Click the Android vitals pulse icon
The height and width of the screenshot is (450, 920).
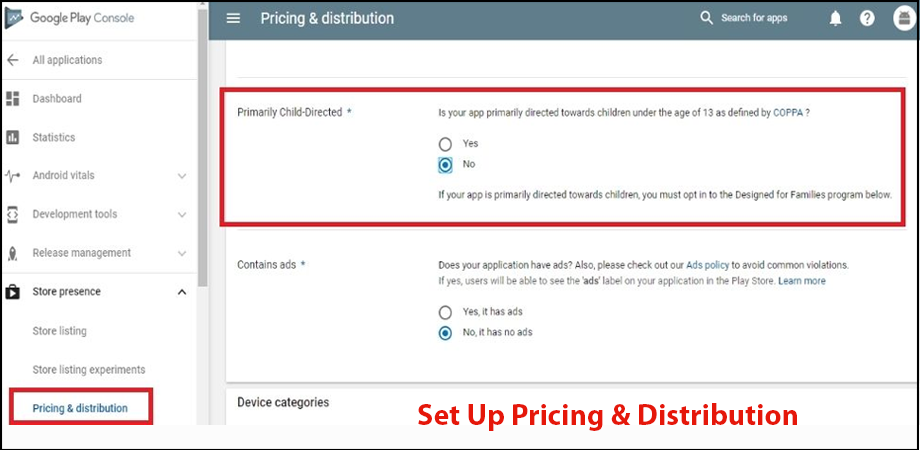click(13, 176)
